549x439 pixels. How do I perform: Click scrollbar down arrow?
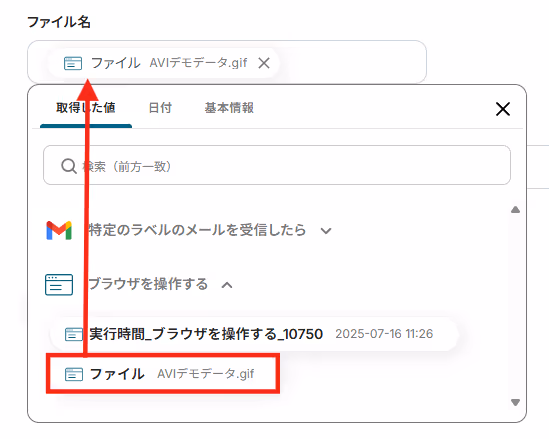pyautogui.click(x=515, y=402)
